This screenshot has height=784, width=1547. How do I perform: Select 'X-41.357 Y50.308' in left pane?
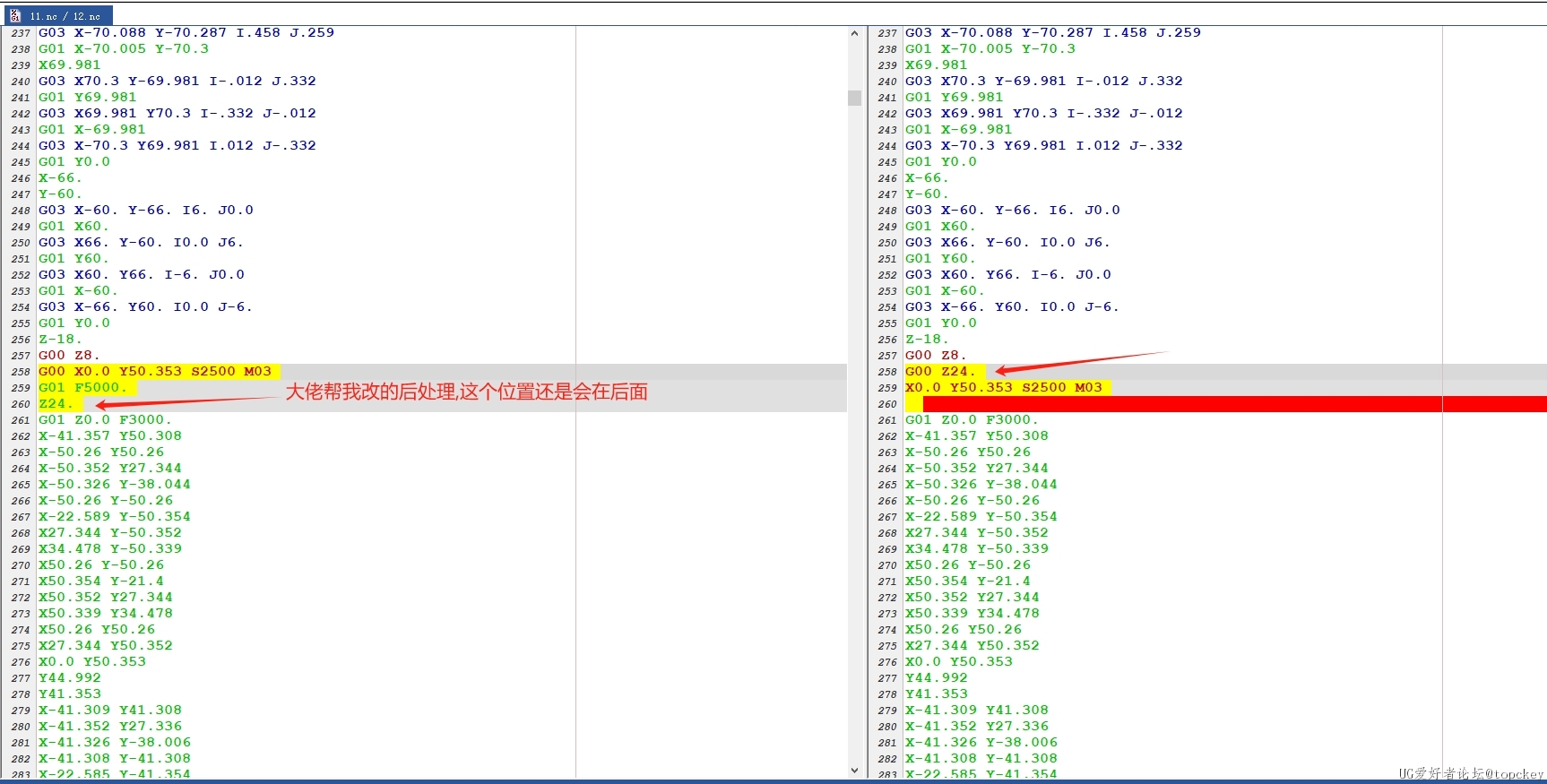point(110,436)
